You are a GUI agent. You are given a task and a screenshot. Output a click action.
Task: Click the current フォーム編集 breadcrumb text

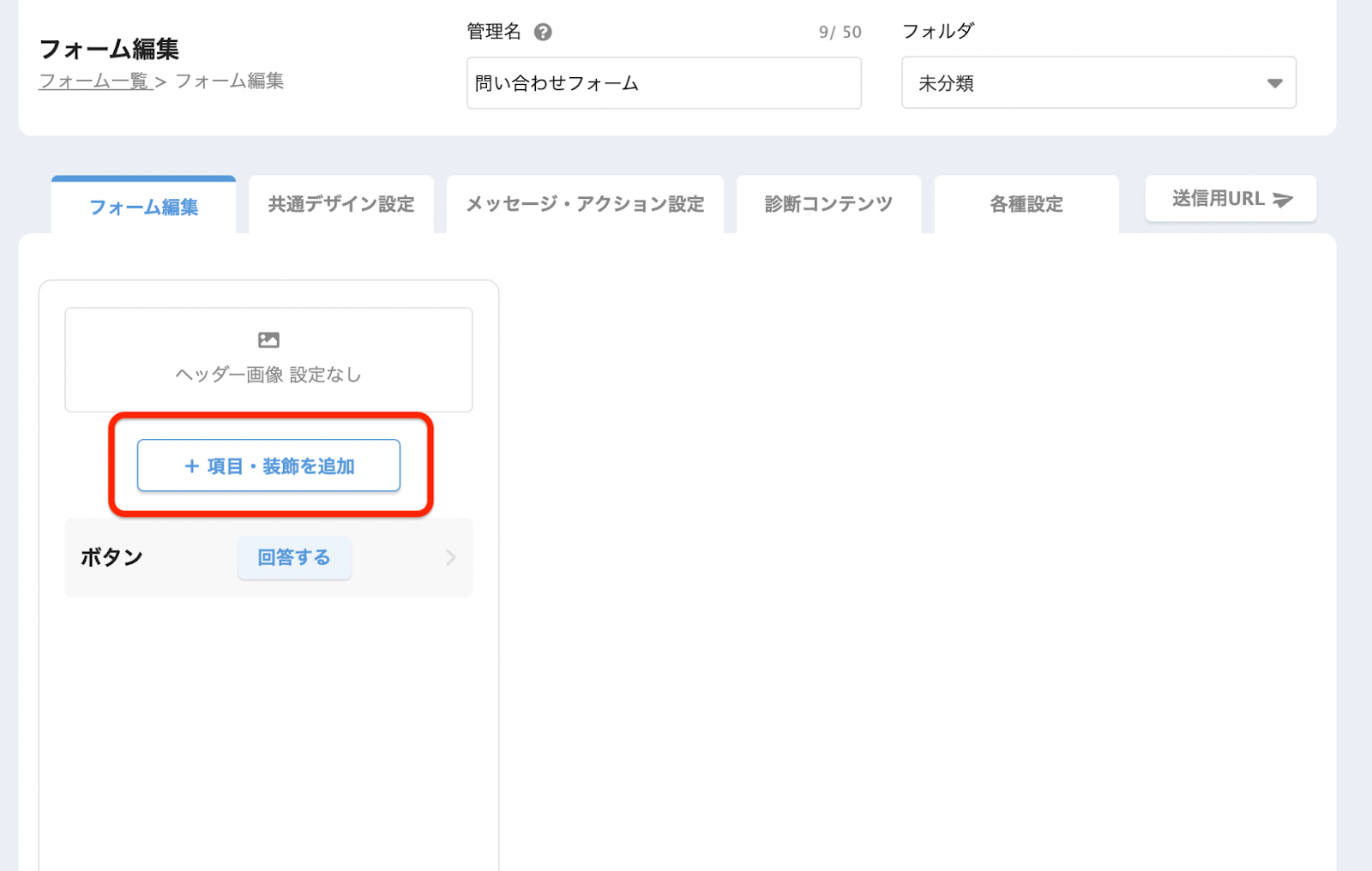click(x=229, y=81)
